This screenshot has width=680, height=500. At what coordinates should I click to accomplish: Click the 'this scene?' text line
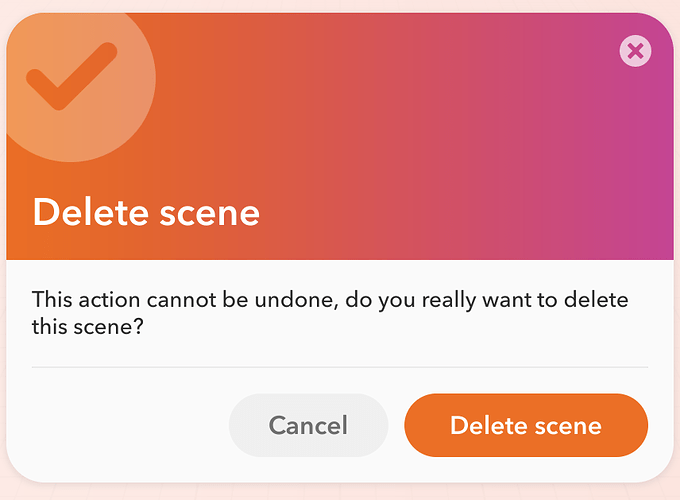coord(87,327)
